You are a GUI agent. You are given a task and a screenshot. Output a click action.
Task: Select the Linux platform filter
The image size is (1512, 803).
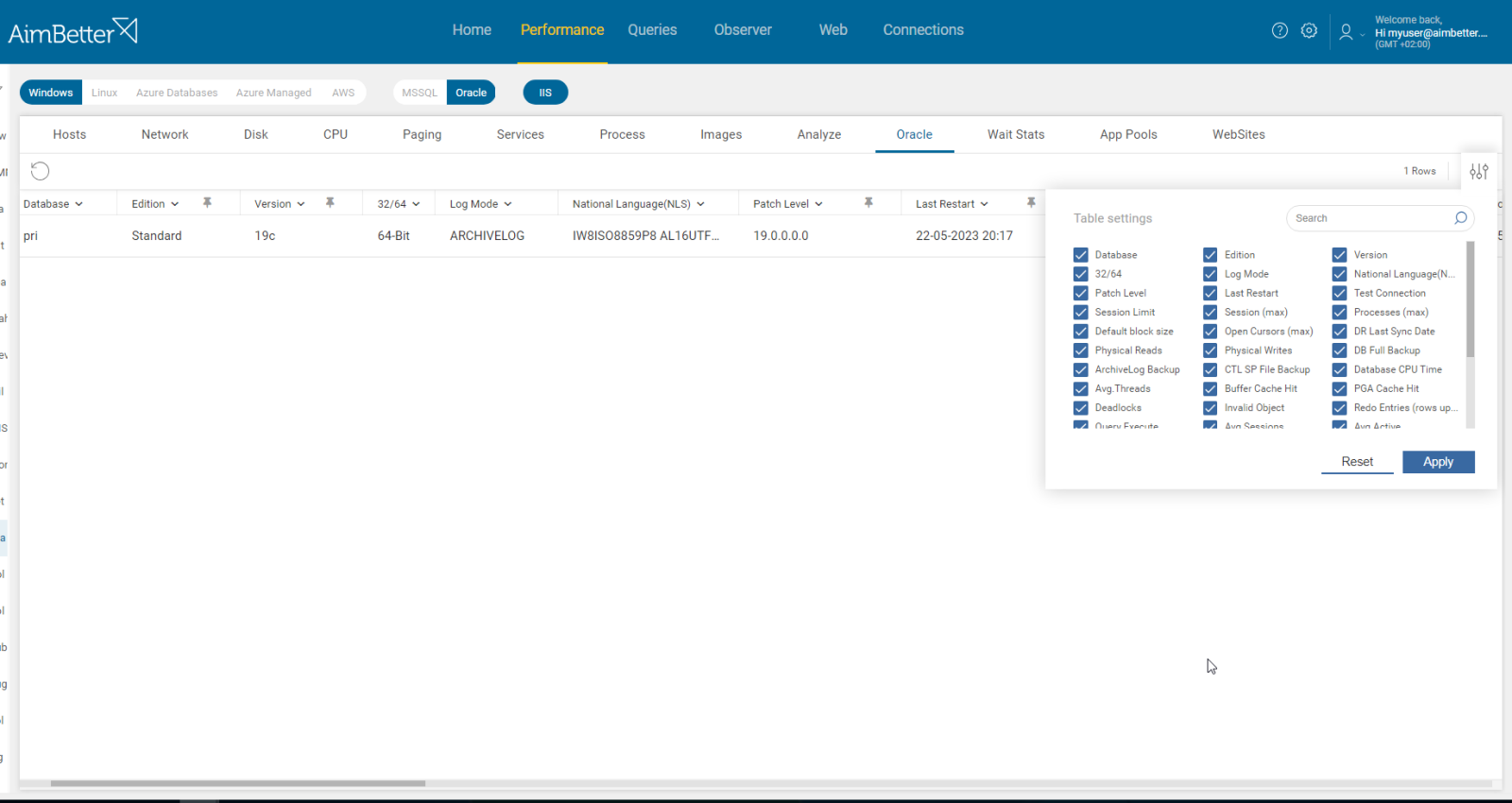[x=104, y=93]
